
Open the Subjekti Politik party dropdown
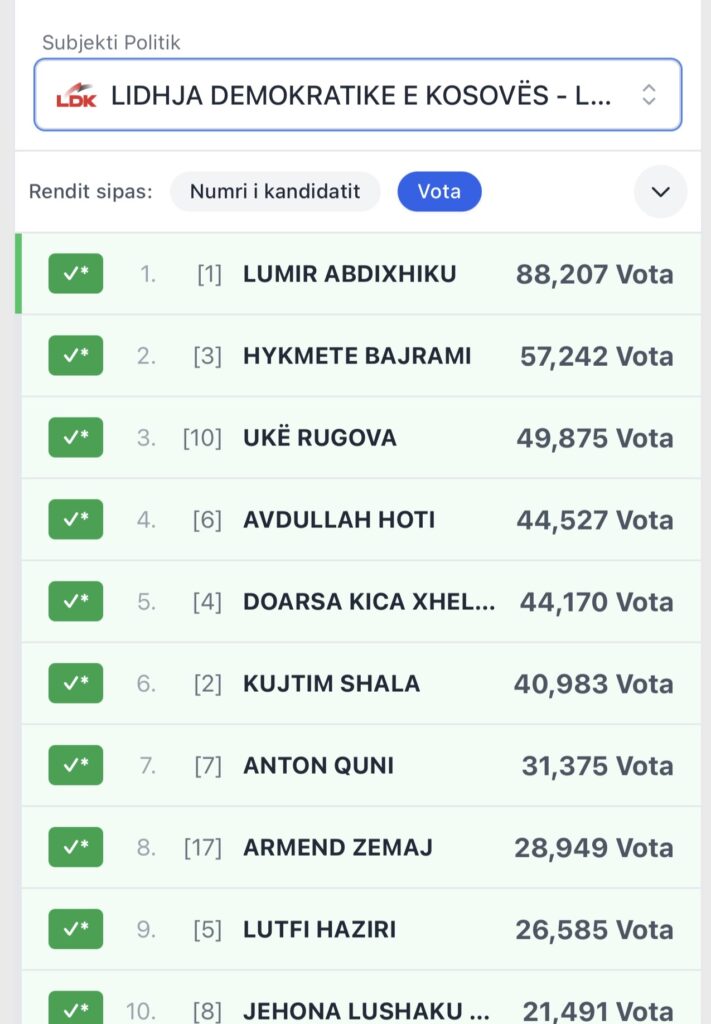click(x=358, y=95)
